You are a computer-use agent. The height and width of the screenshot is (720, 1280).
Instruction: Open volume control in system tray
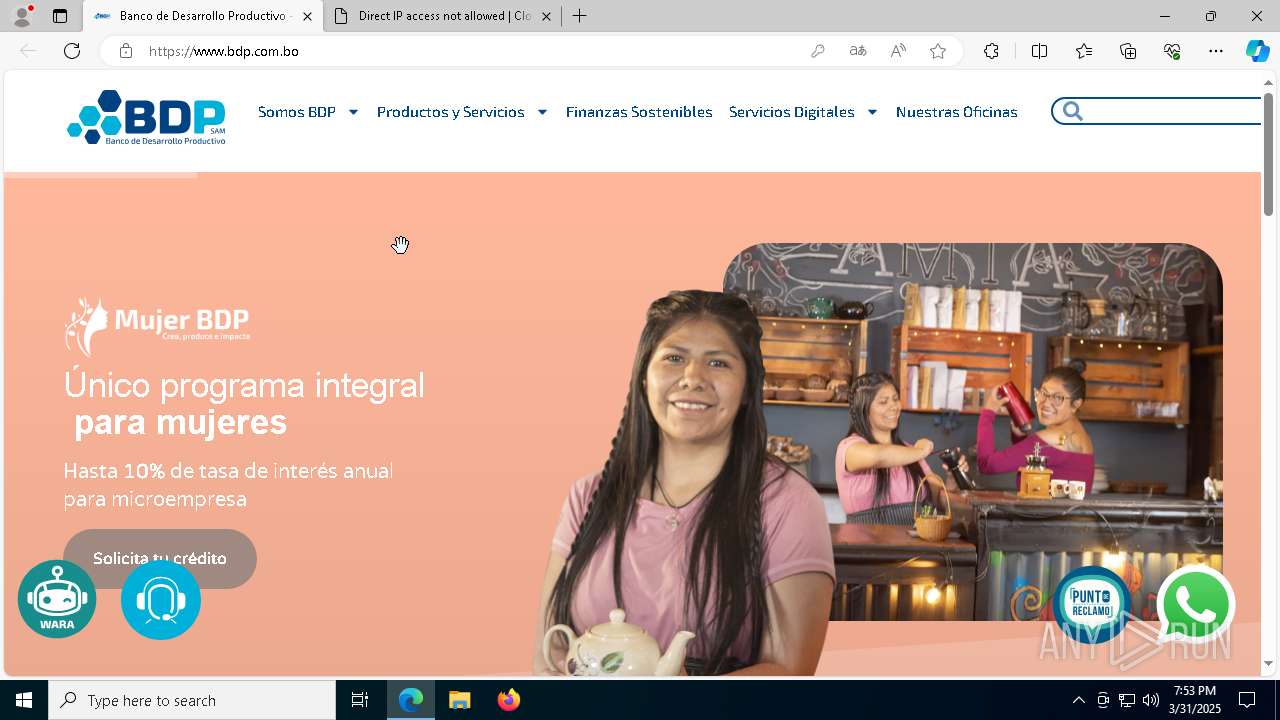(x=1151, y=700)
